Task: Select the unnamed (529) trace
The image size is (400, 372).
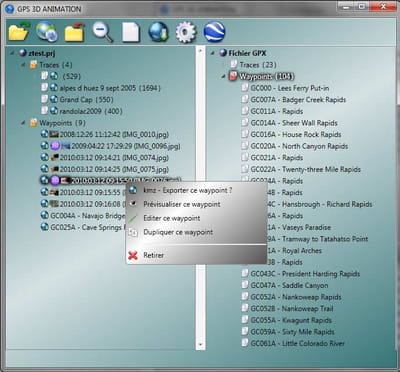Action: (72, 76)
